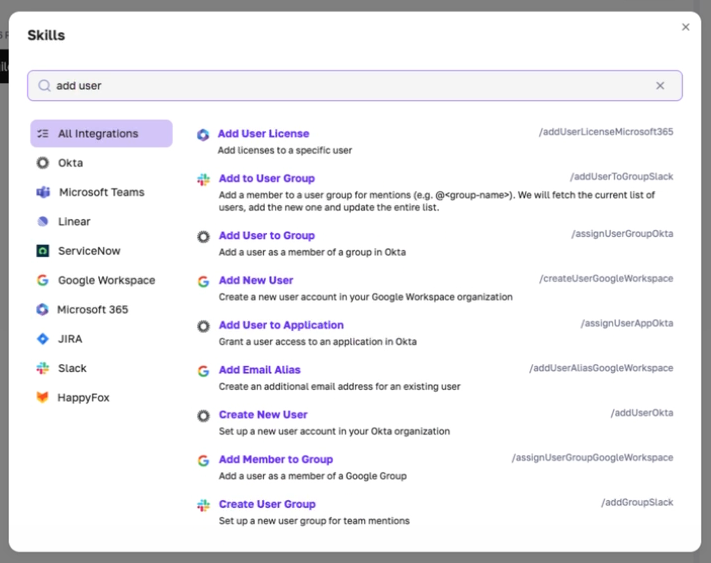Click Okta icon beside Add User to Group
Image resolution: width=711 pixels, height=563 pixels.
[x=203, y=237]
